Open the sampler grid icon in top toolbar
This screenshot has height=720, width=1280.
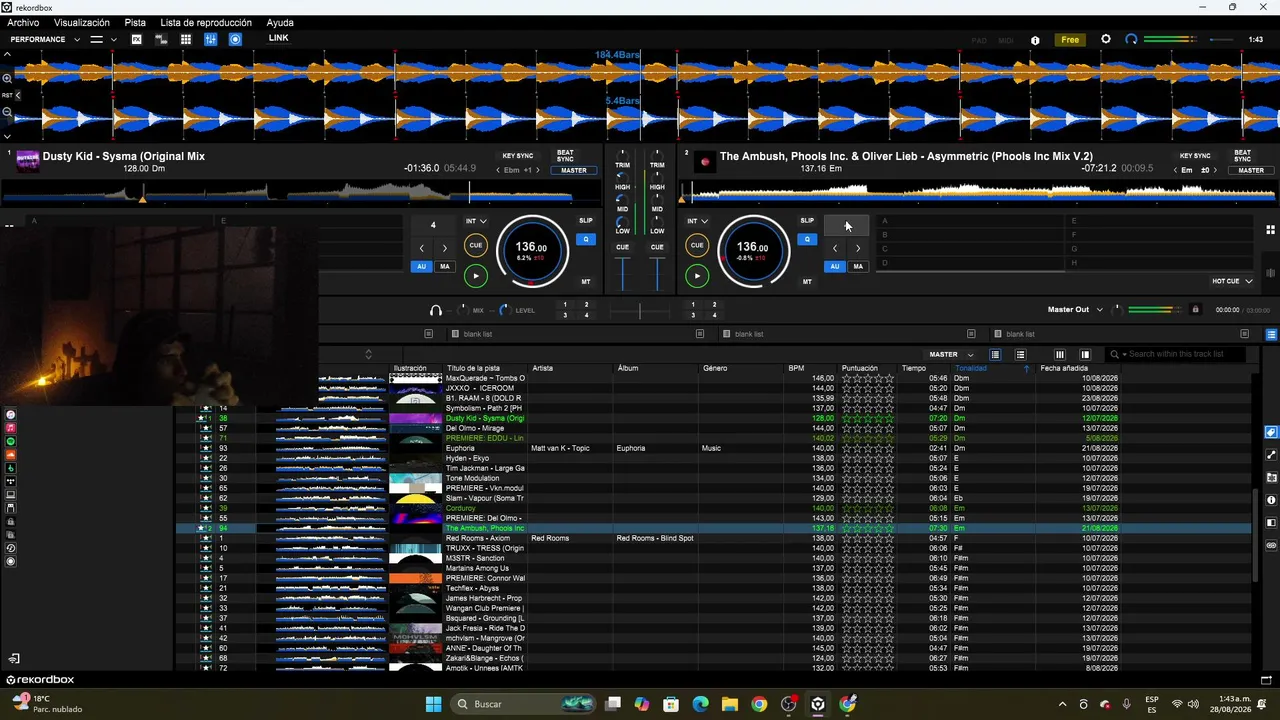click(x=186, y=39)
